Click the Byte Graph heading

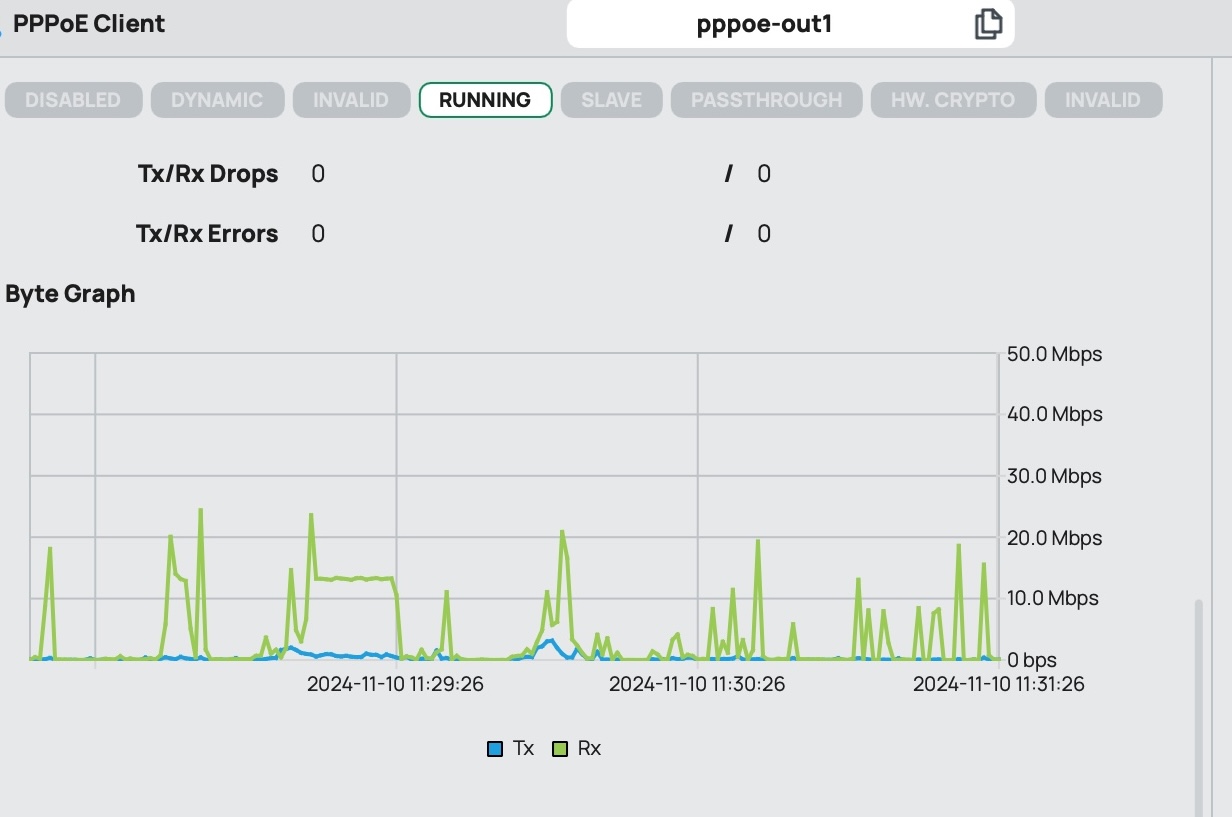[70, 294]
